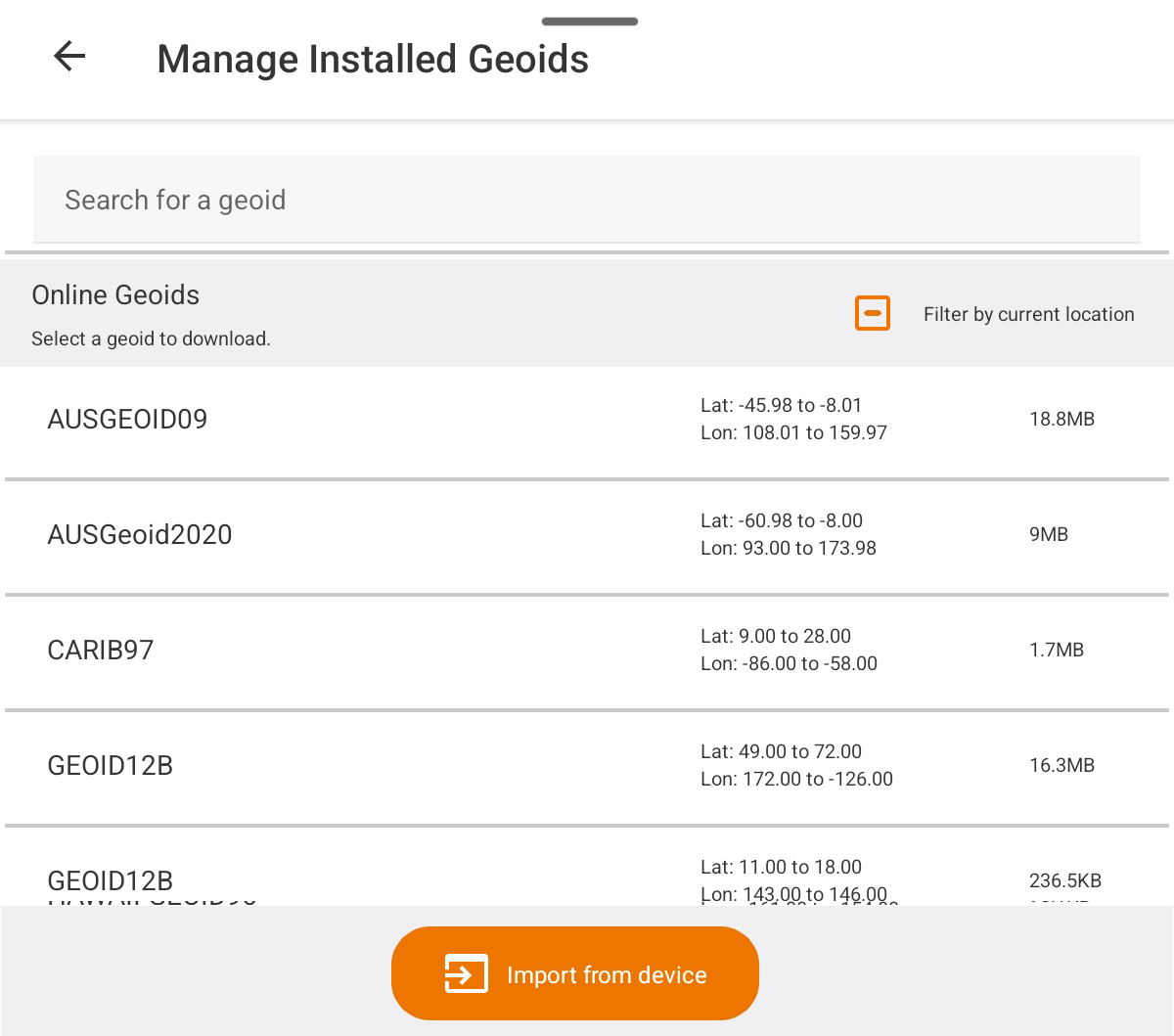
Task: Go back using the arrow icon
Action: pos(69,57)
